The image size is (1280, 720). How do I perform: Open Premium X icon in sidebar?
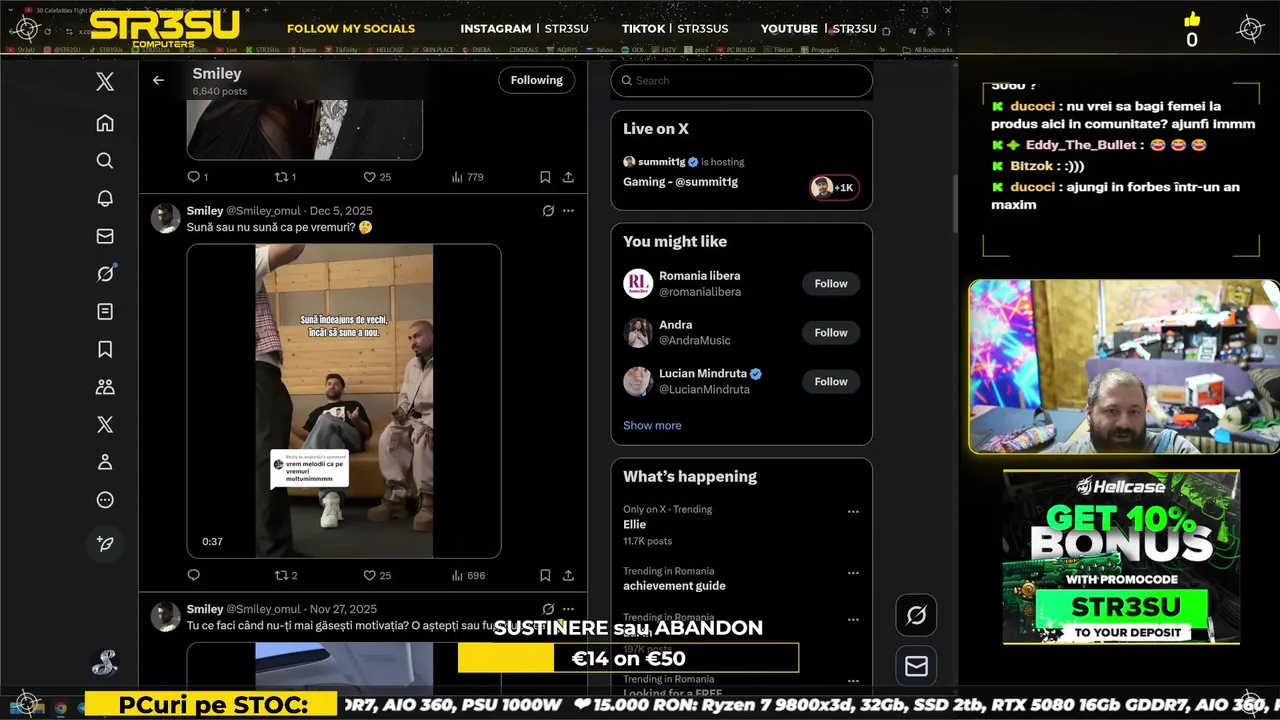pos(105,424)
